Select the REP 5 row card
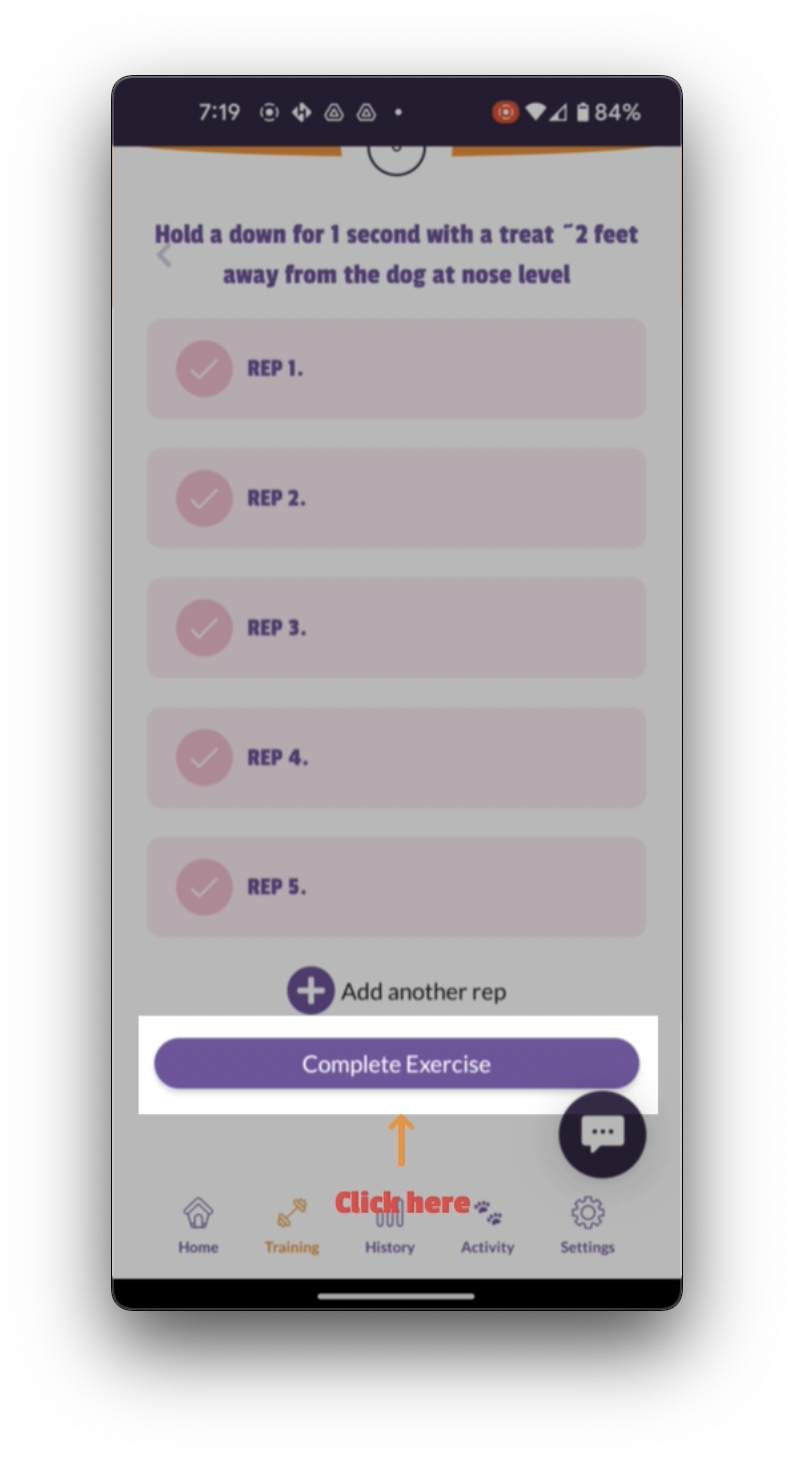 [x=440, y=887]
